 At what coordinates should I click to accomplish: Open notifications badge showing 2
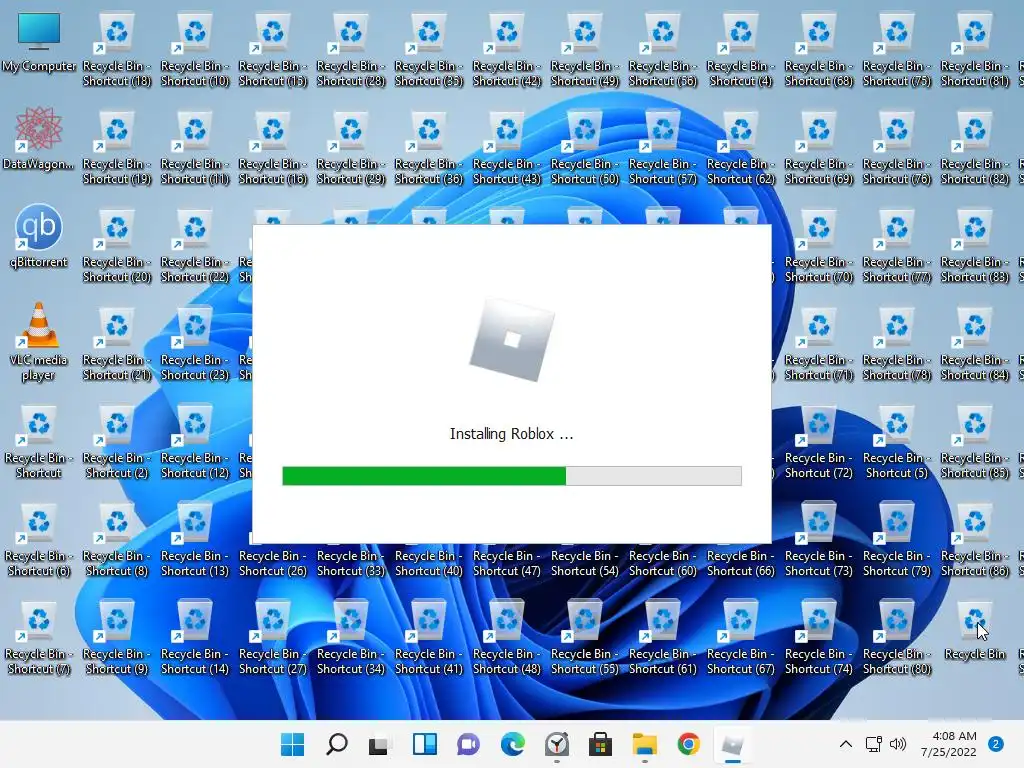[996, 744]
